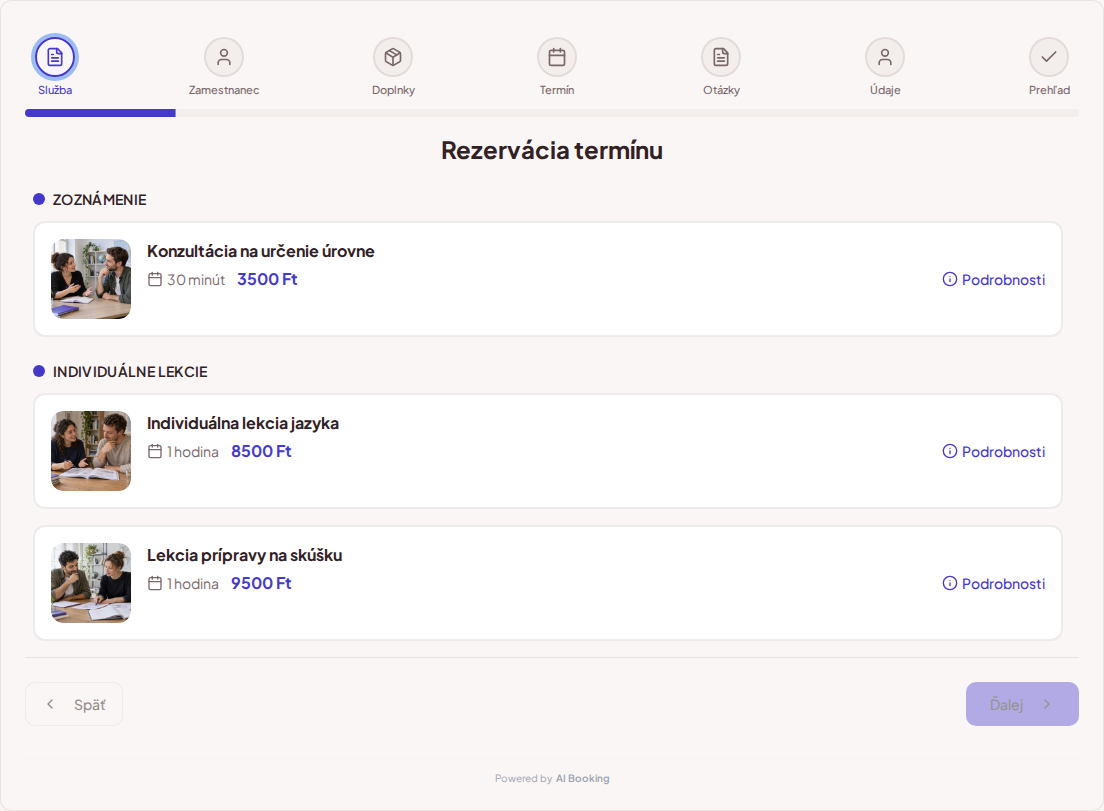Click the Konzultácia na určenie úrovne thumbnail
Image resolution: width=1104 pixels, height=811 pixels.
91,279
